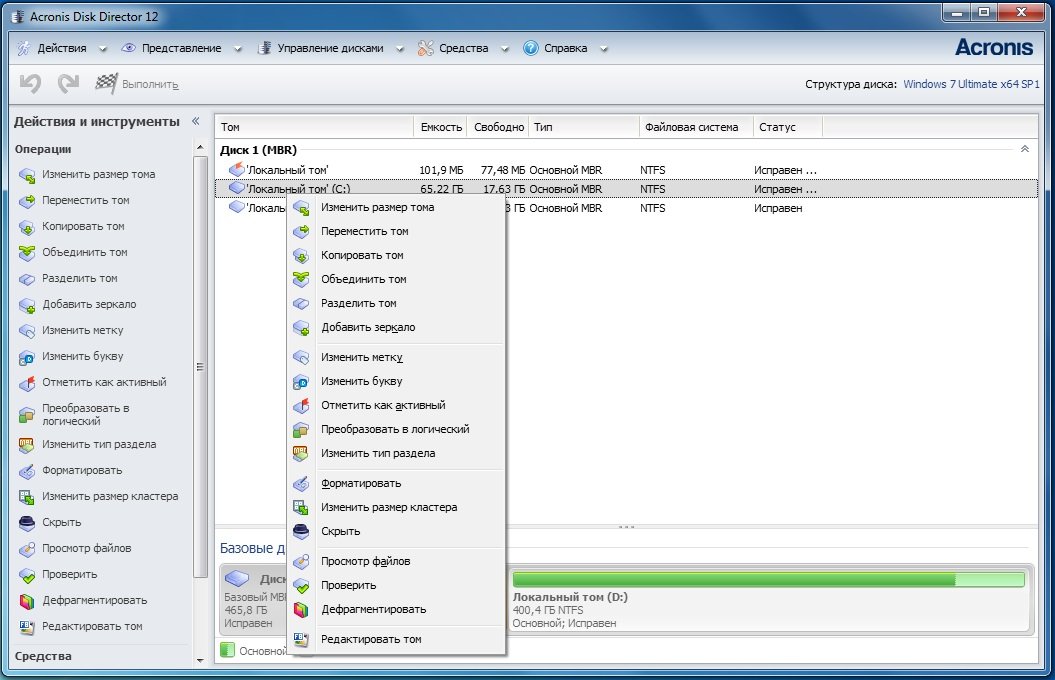This screenshot has height=680, width=1055.
Task: Open the Действия menu dropdown
Action: coord(62,48)
